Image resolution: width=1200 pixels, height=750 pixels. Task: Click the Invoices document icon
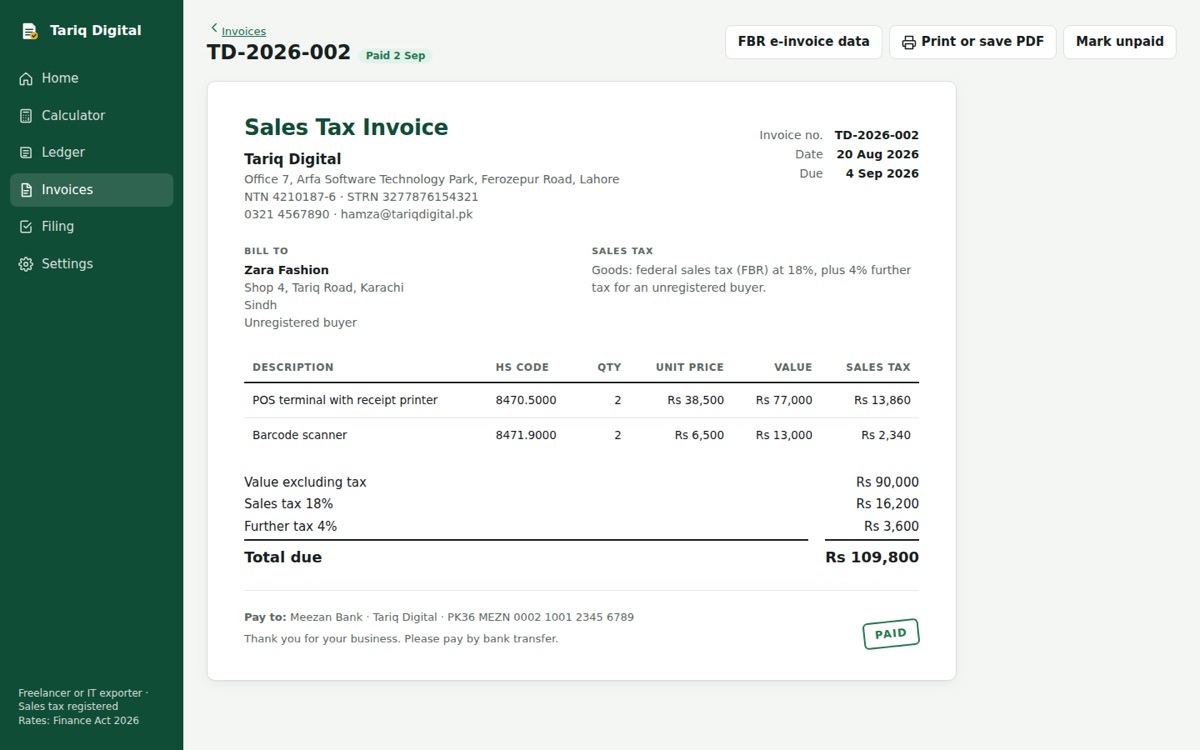(x=26, y=190)
